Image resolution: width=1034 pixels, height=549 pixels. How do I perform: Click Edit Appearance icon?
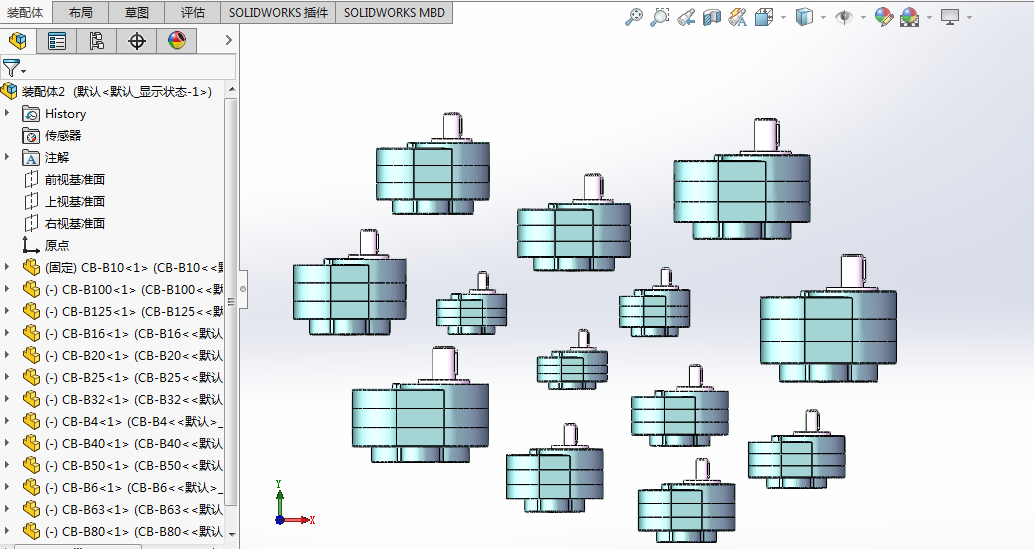point(884,17)
